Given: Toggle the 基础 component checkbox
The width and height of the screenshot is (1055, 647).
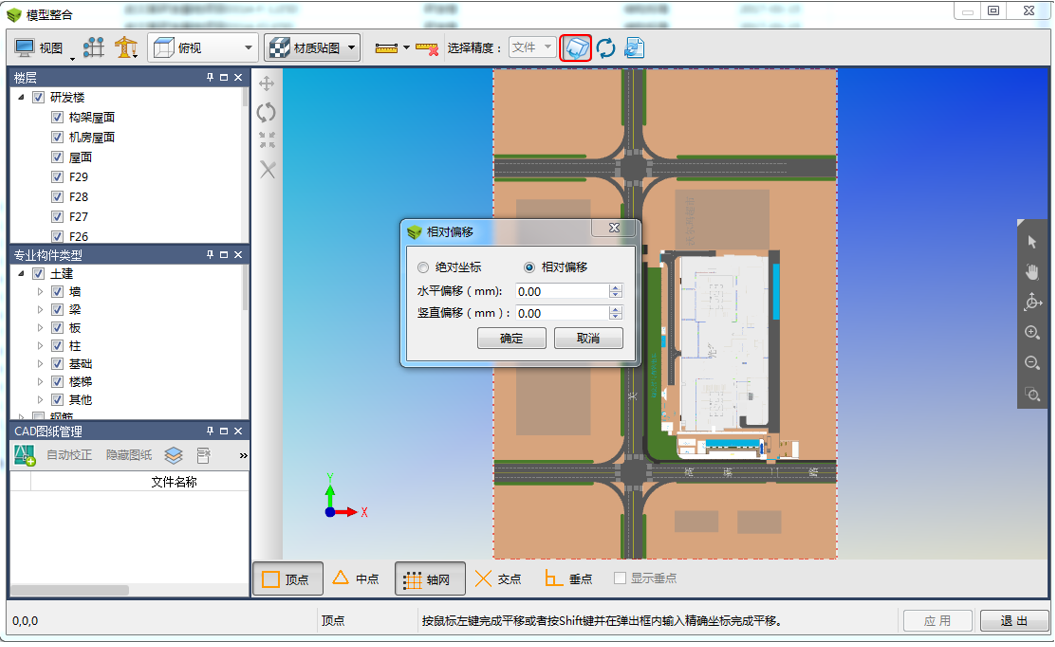Looking at the screenshot, I should click(x=57, y=364).
